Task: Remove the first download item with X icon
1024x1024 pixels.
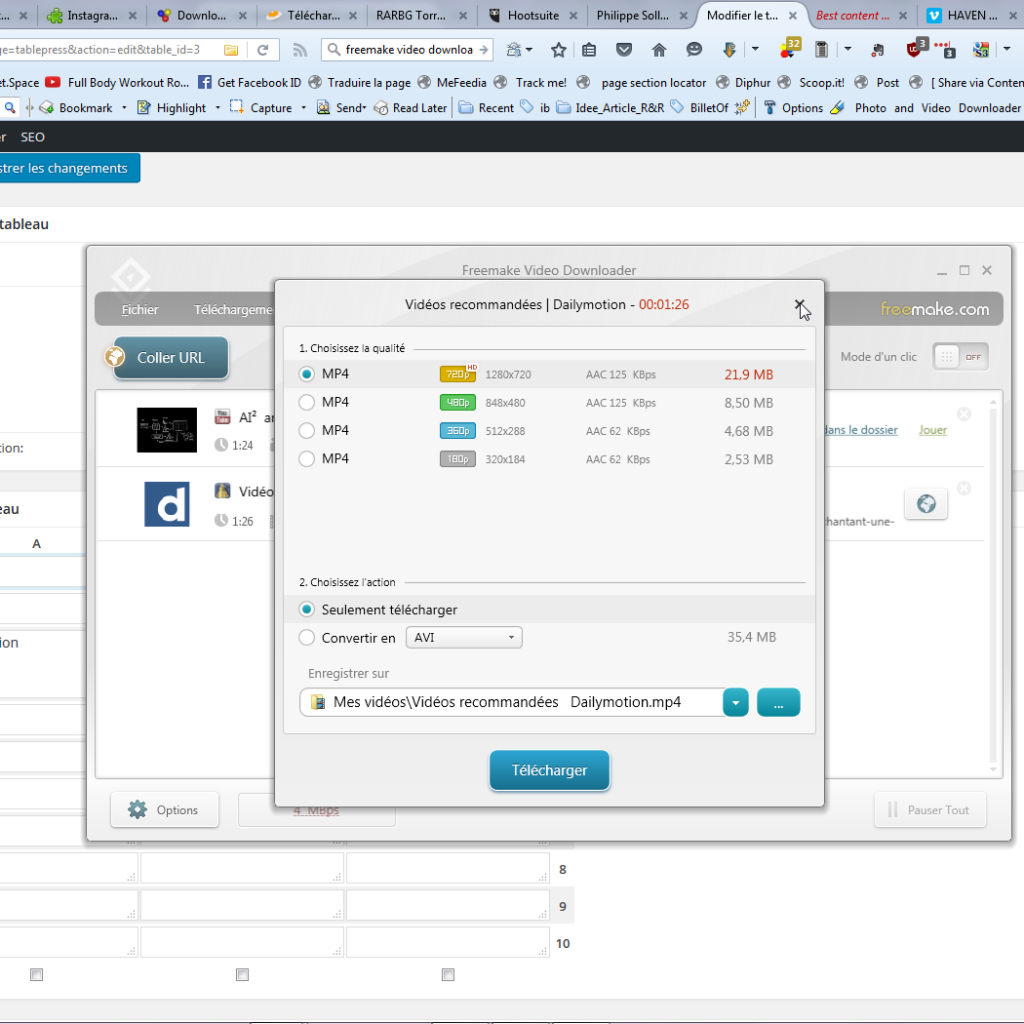Action: coord(963,414)
